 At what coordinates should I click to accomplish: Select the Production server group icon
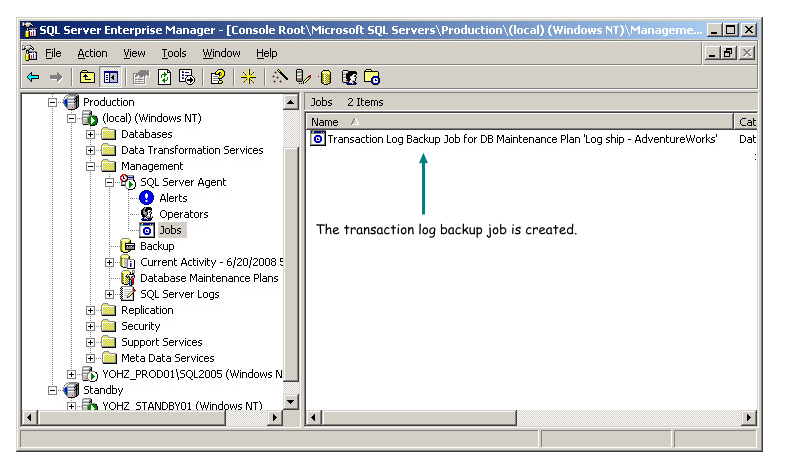[x=71, y=102]
